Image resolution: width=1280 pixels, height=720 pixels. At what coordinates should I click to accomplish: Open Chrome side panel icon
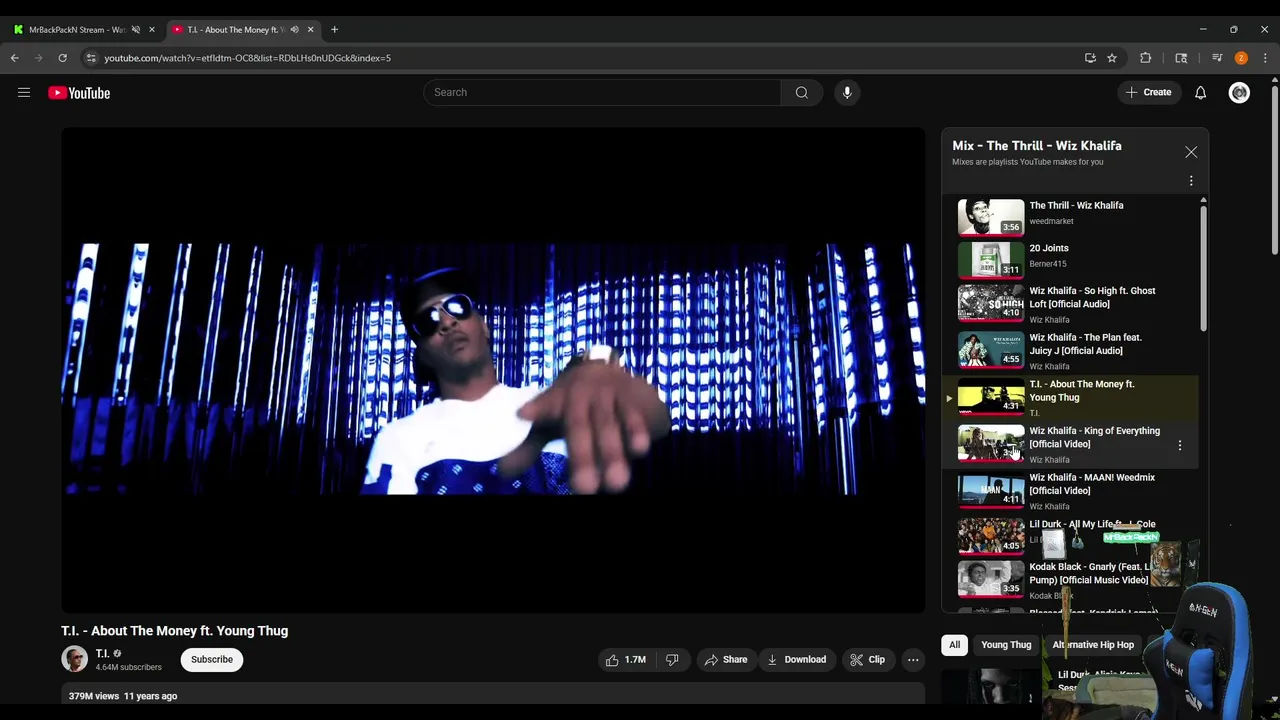point(1181,58)
